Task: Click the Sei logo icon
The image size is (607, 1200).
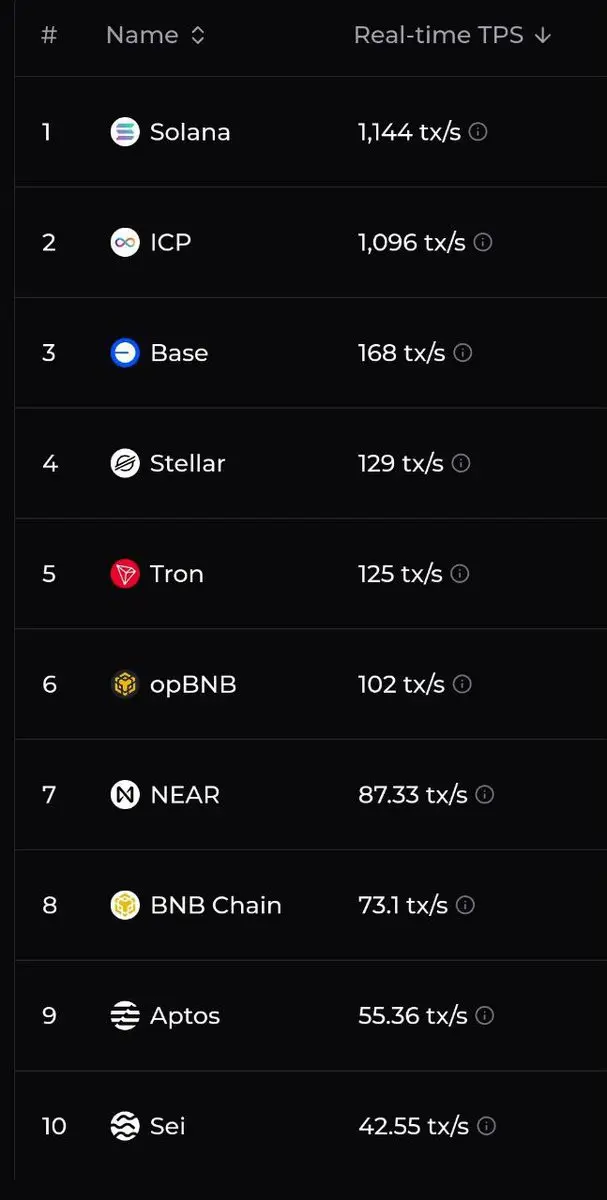Action: tap(125, 1126)
